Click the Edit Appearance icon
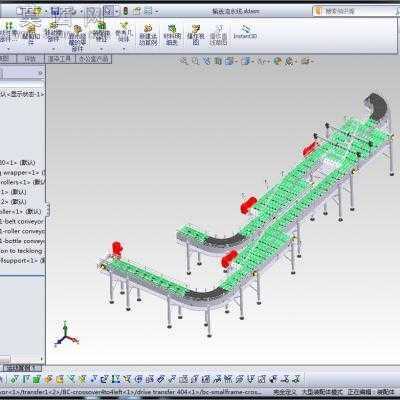The width and height of the screenshot is (400, 400). [x=278, y=61]
